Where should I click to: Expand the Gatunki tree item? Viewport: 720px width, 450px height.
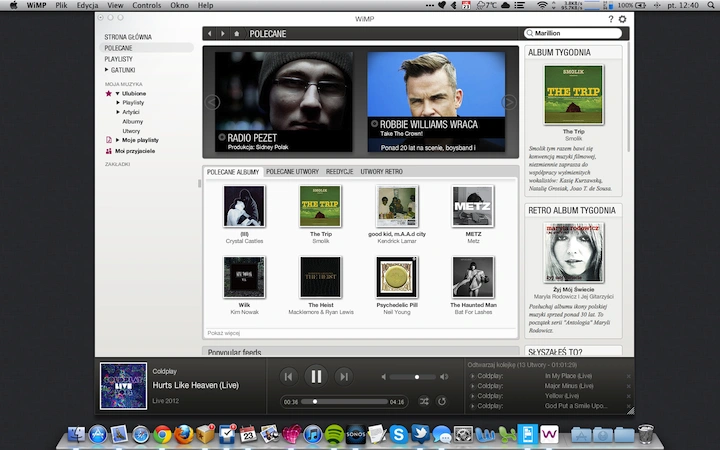107,70
